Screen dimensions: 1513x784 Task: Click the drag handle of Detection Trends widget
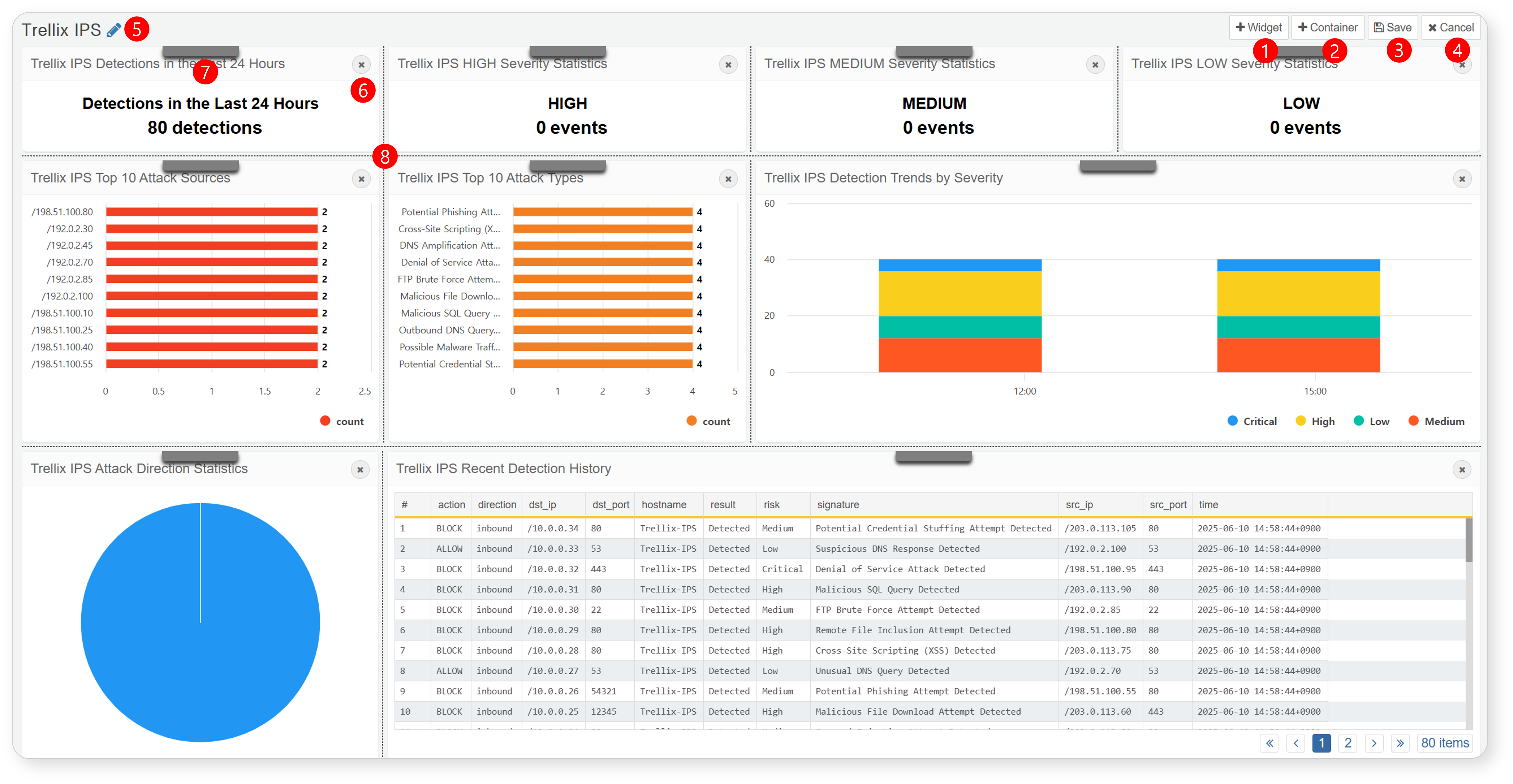1118,166
